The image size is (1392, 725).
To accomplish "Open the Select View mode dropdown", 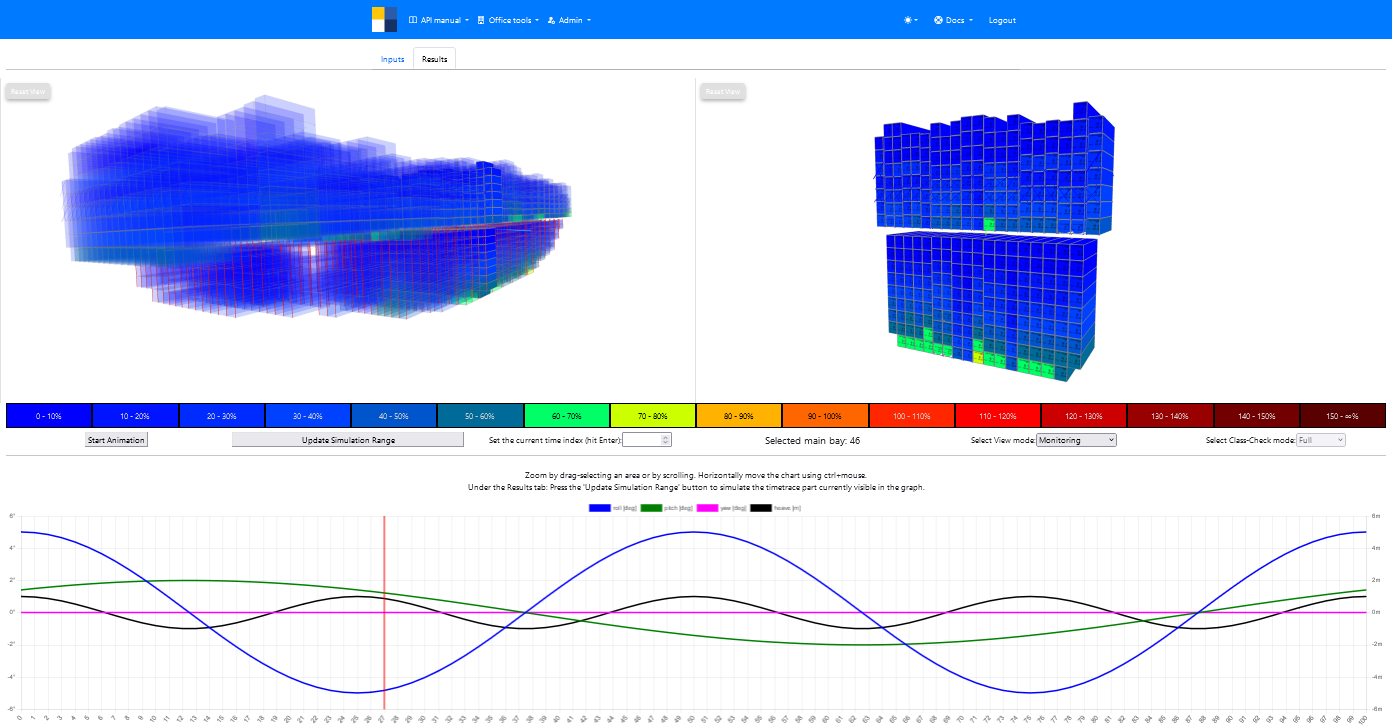I will (1076, 440).
